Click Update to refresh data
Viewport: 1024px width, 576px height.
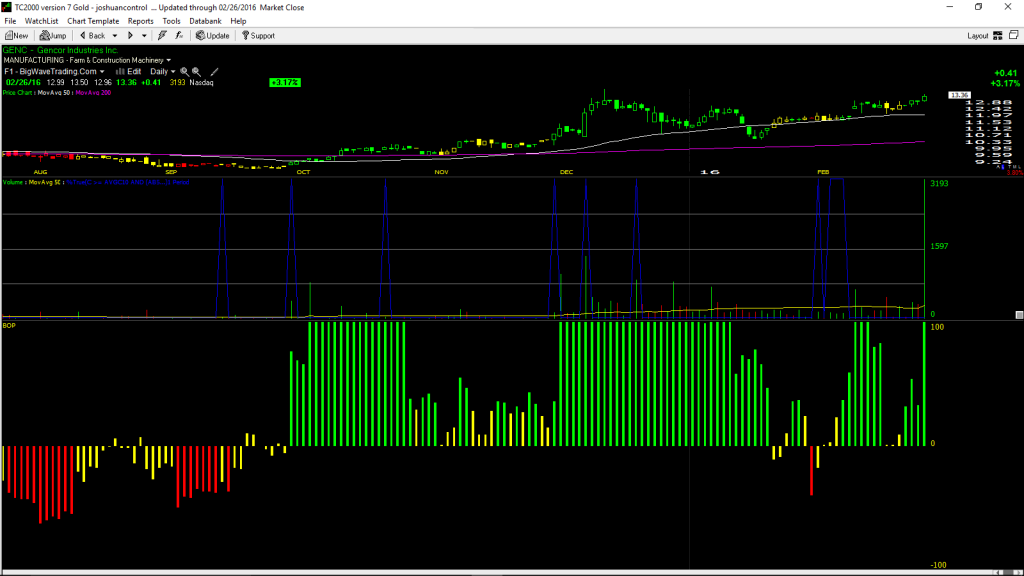(213, 36)
